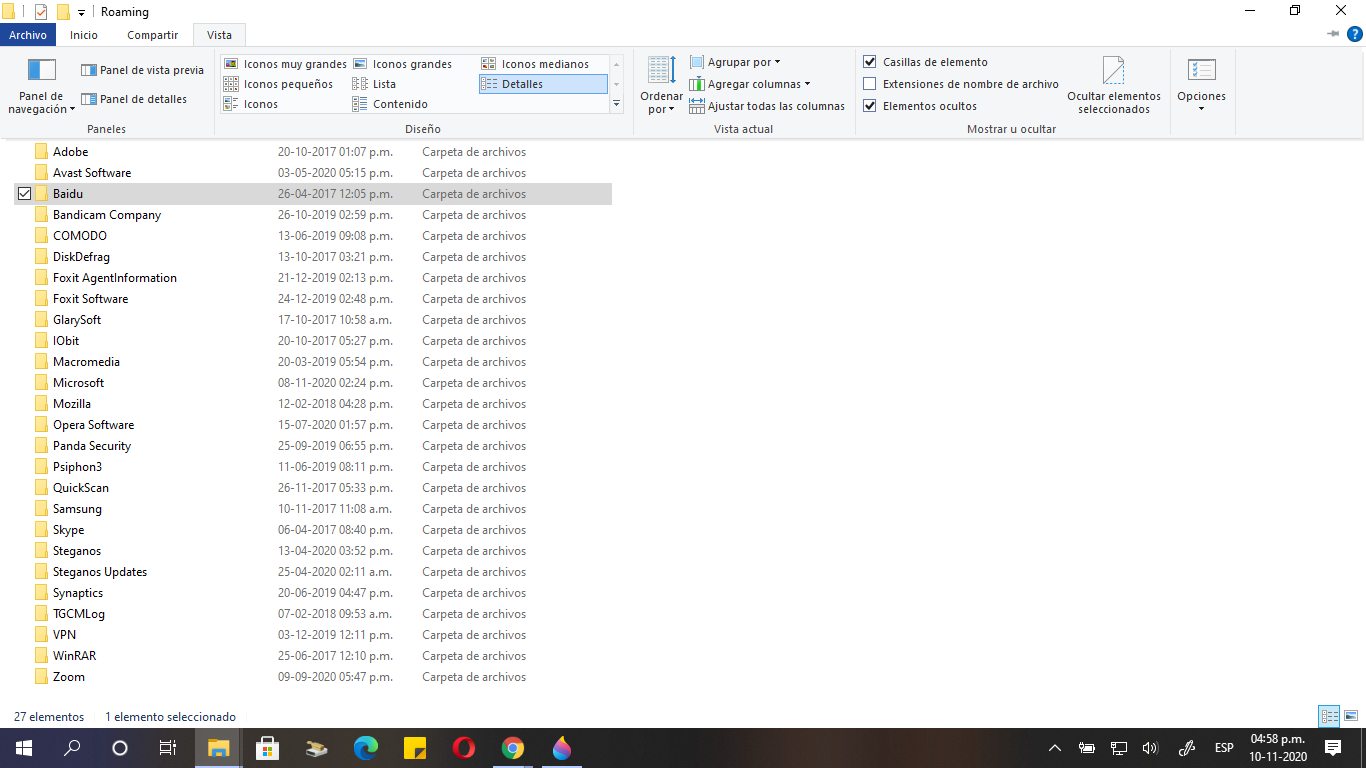This screenshot has height=768, width=1366.
Task: Click the Details pane icon
Action: click(89, 99)
